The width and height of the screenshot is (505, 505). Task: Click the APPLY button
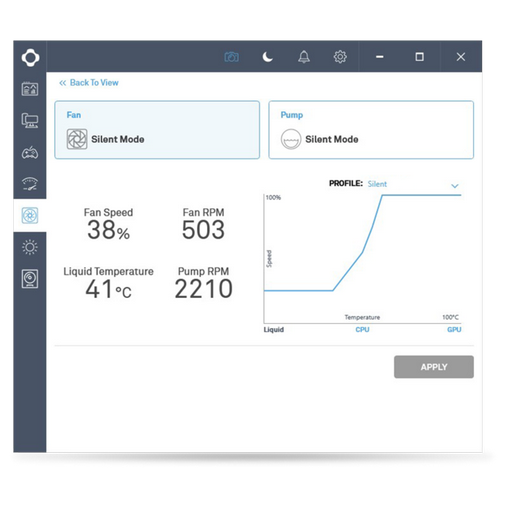pos(434,367)
